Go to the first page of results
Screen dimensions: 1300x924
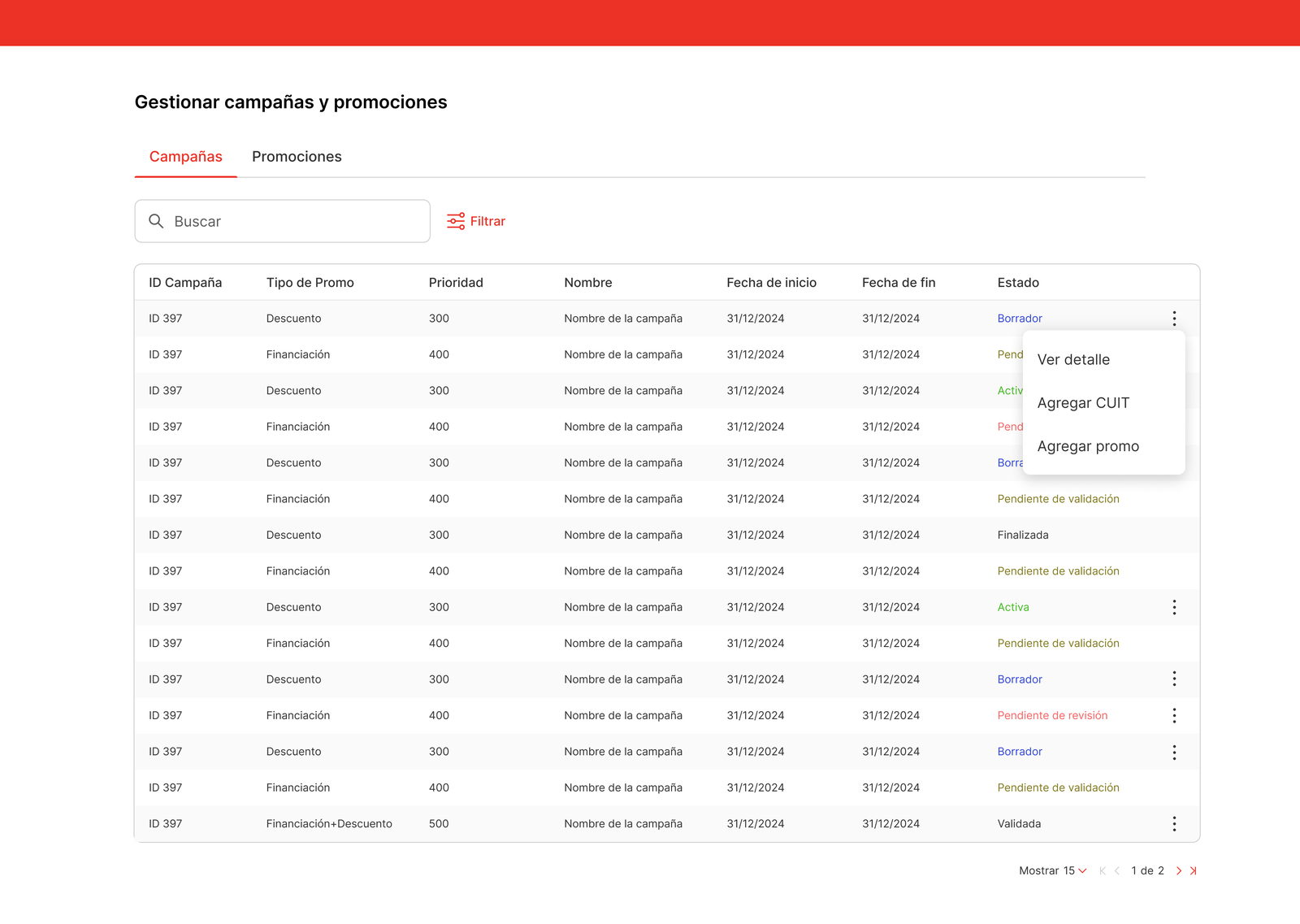click(1103, 870)
